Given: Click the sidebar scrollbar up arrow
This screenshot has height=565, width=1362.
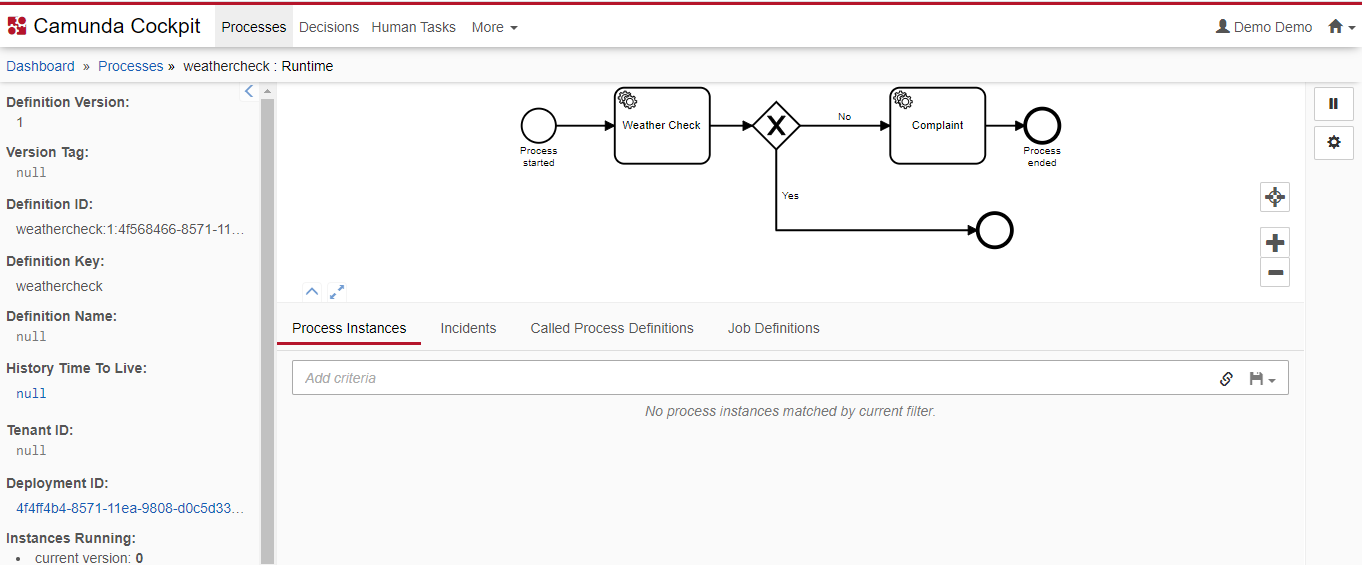Looking at the screenshot, I should pos(267,91).
